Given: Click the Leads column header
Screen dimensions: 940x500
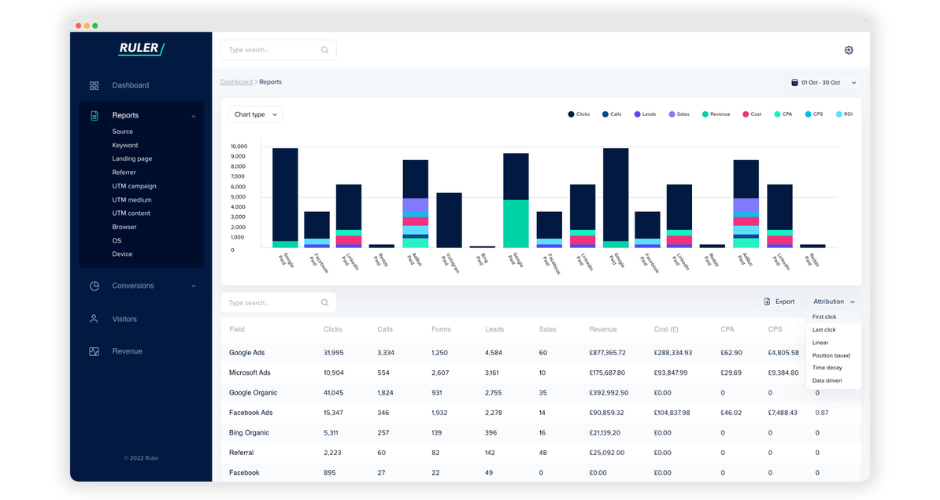Looking at the screenshot, I should [495, 329].
